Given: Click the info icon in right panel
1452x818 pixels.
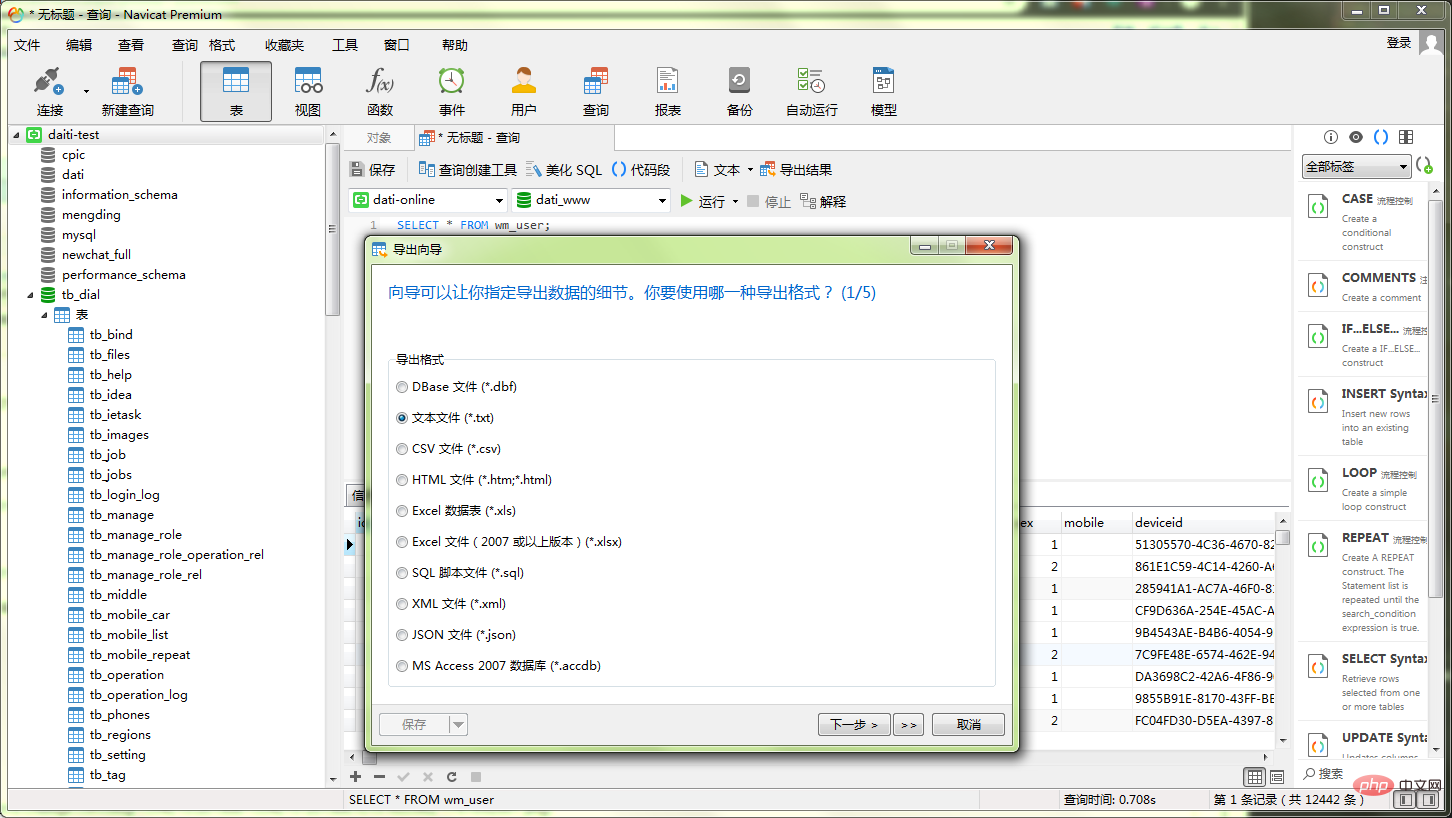Looking at the screenshot, I should tap(1331, 138).
